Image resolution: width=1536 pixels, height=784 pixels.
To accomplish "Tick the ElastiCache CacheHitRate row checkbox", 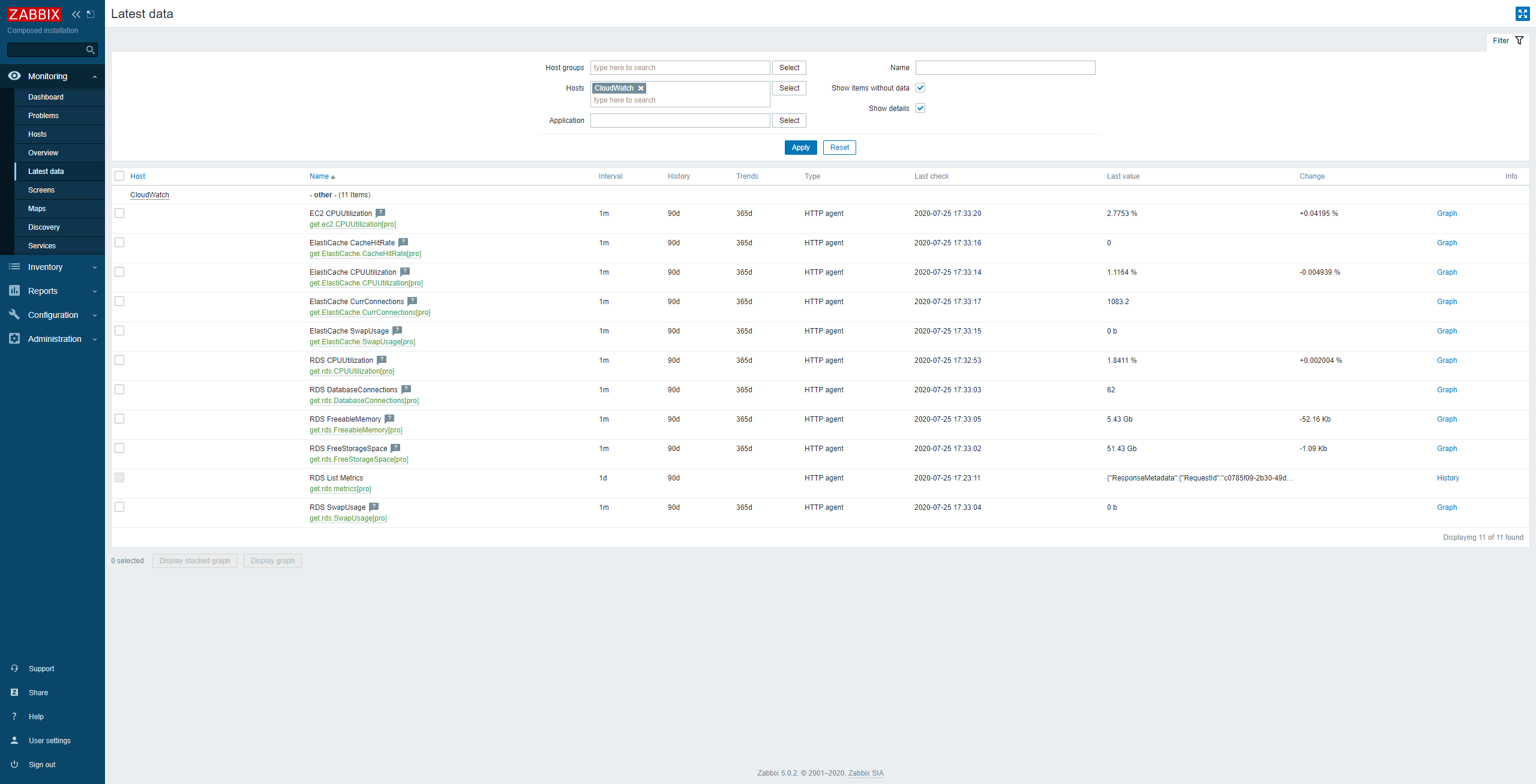I will click(119, 242).
